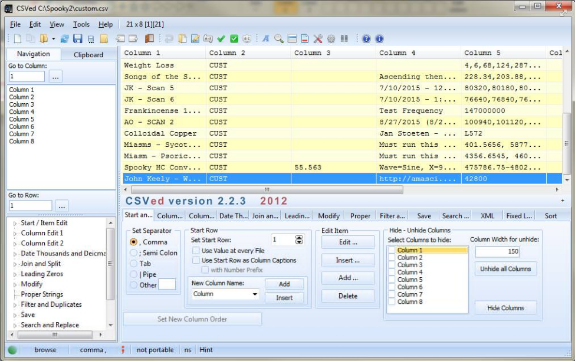This screenshot has width=576, height=362.
Task: Click the yellow folder Open file toolbar icon
Action: point(44,39)
